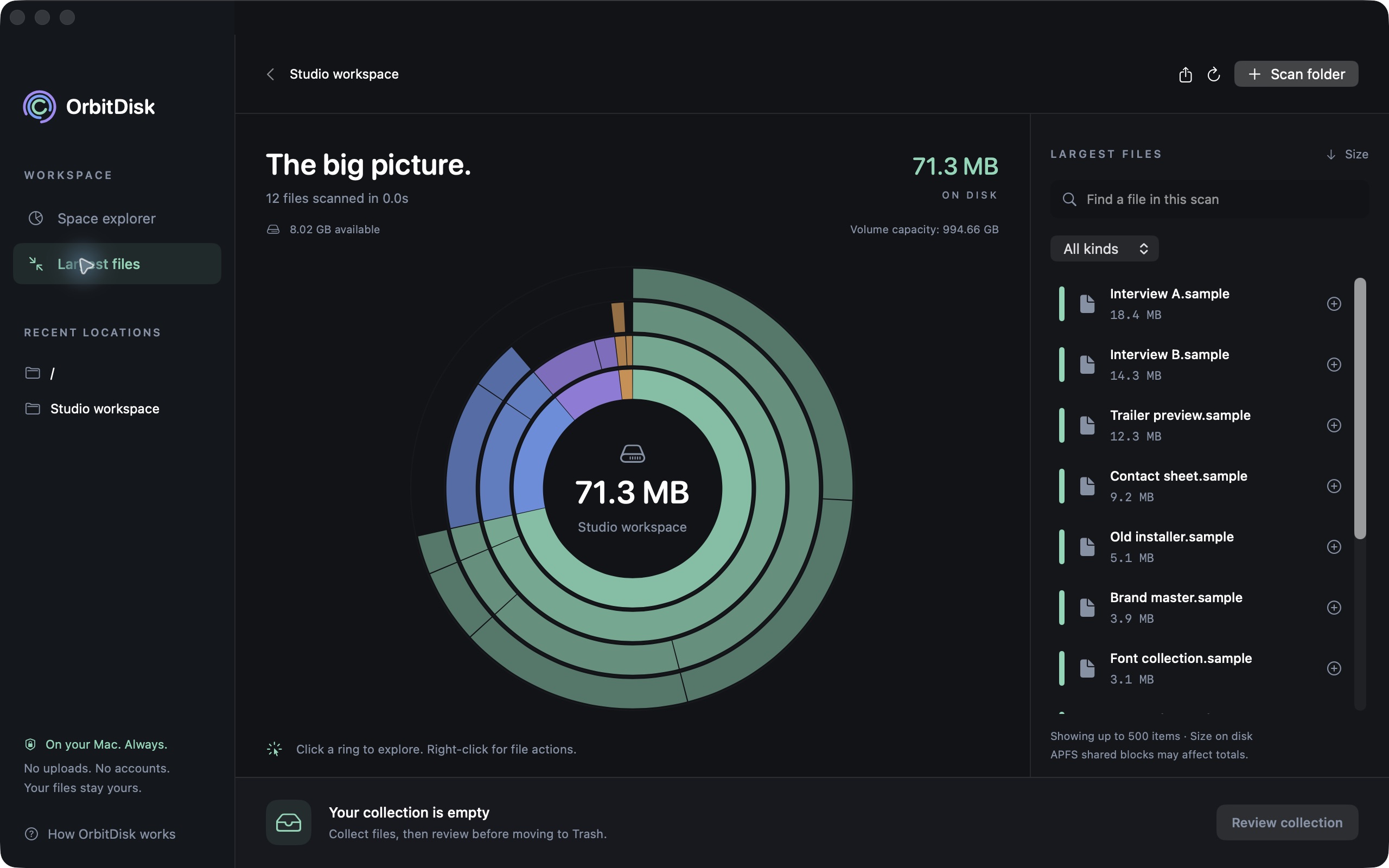Click the 8.02 GB available text

pos(335,229)
